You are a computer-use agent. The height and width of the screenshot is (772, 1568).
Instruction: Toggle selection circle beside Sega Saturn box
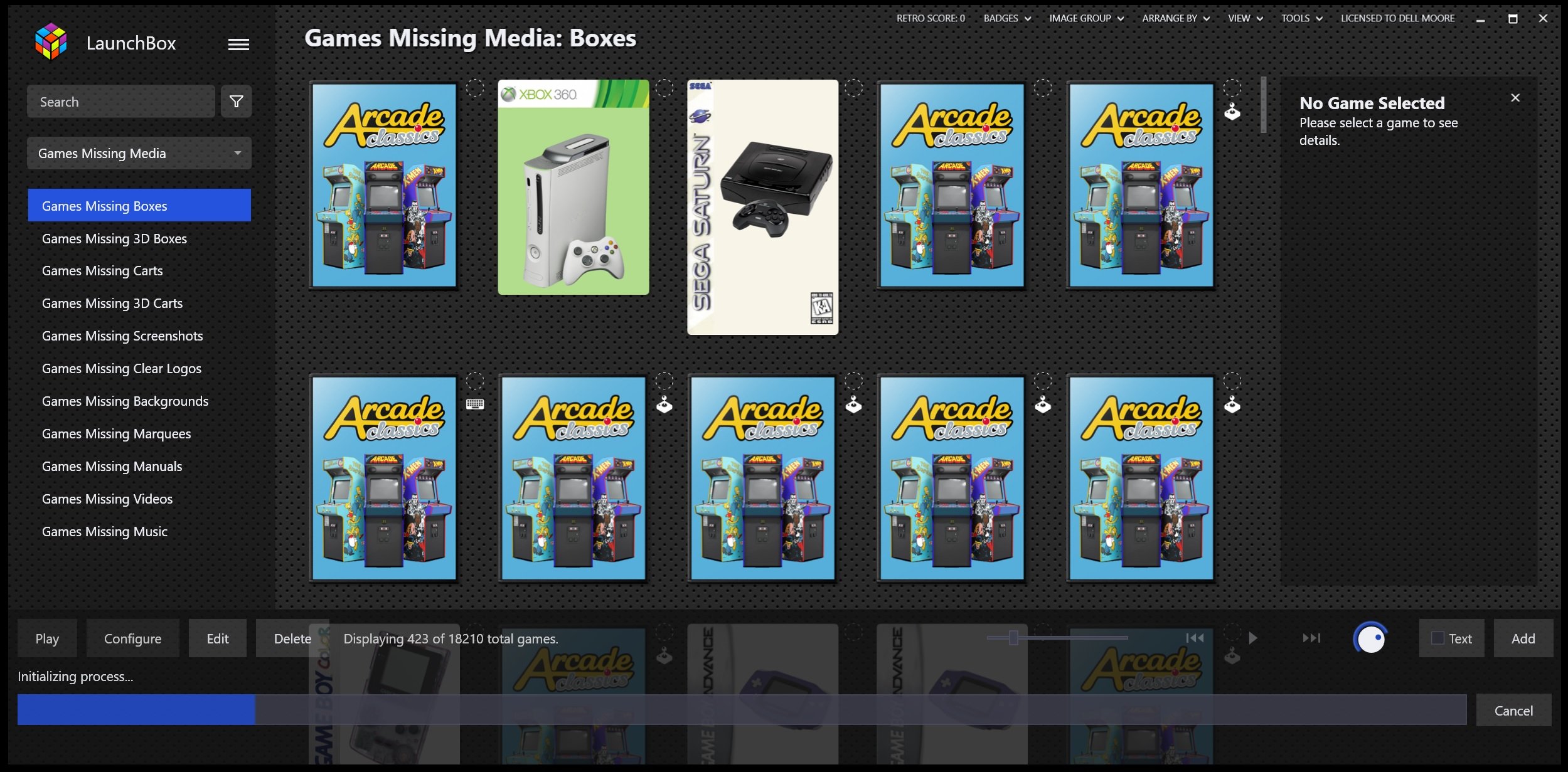(x=853, y=88)
